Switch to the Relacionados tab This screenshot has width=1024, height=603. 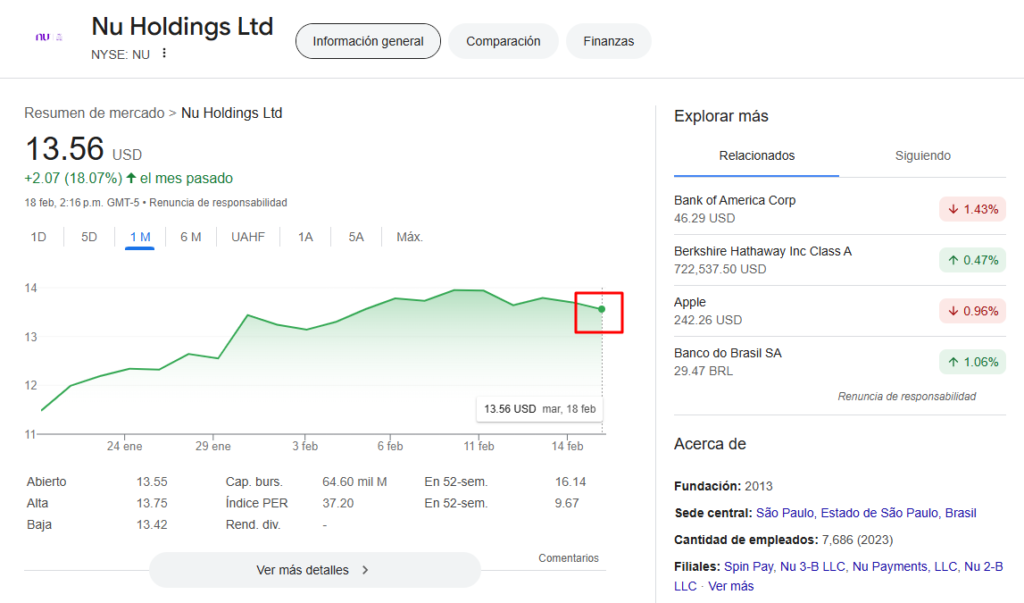pos(756,156)
